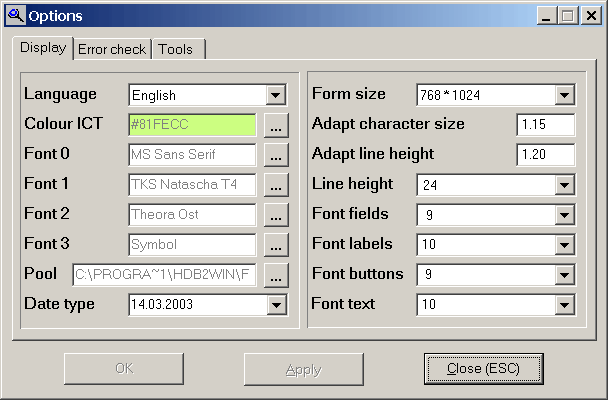Expand the Font fields size dropdown

click(x=565, y=215)
